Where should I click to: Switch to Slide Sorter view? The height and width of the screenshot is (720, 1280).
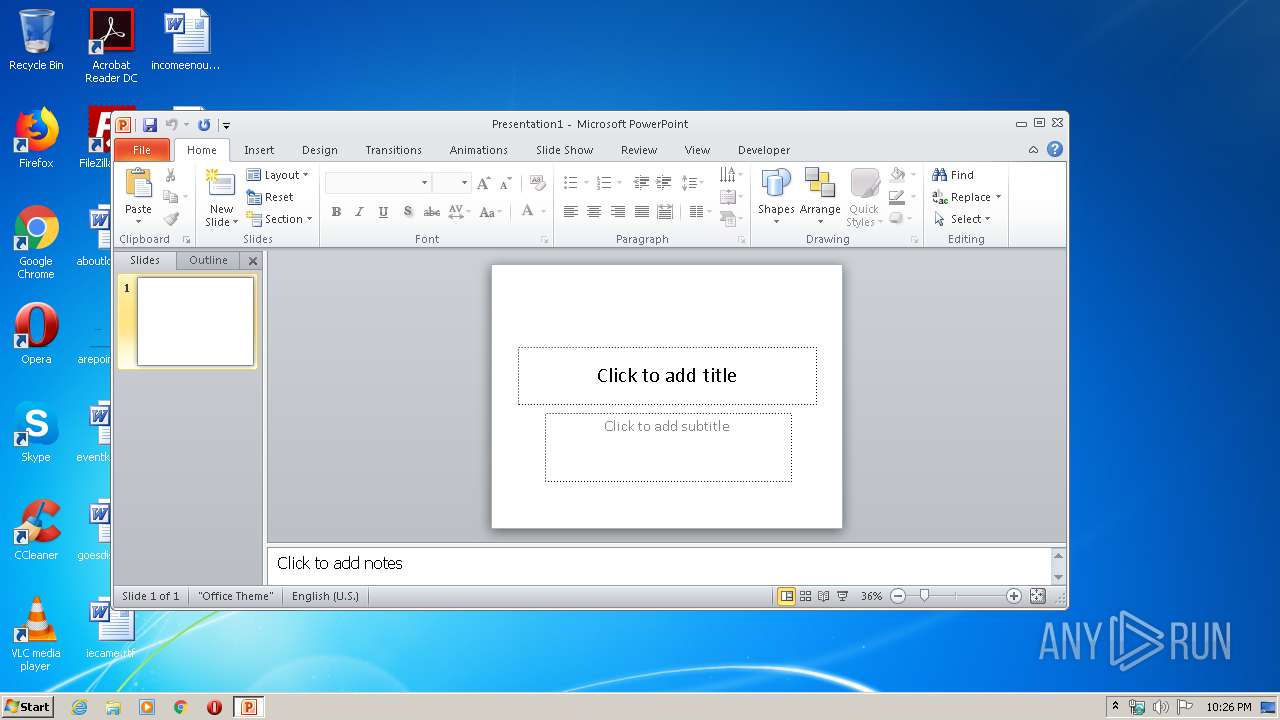point(805,596)
